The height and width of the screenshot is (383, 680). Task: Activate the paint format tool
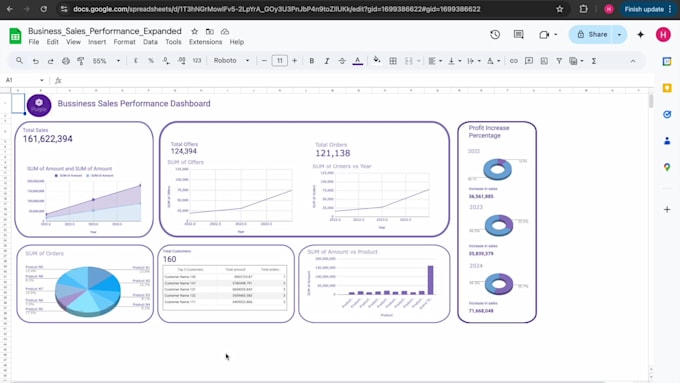[81, 61]
